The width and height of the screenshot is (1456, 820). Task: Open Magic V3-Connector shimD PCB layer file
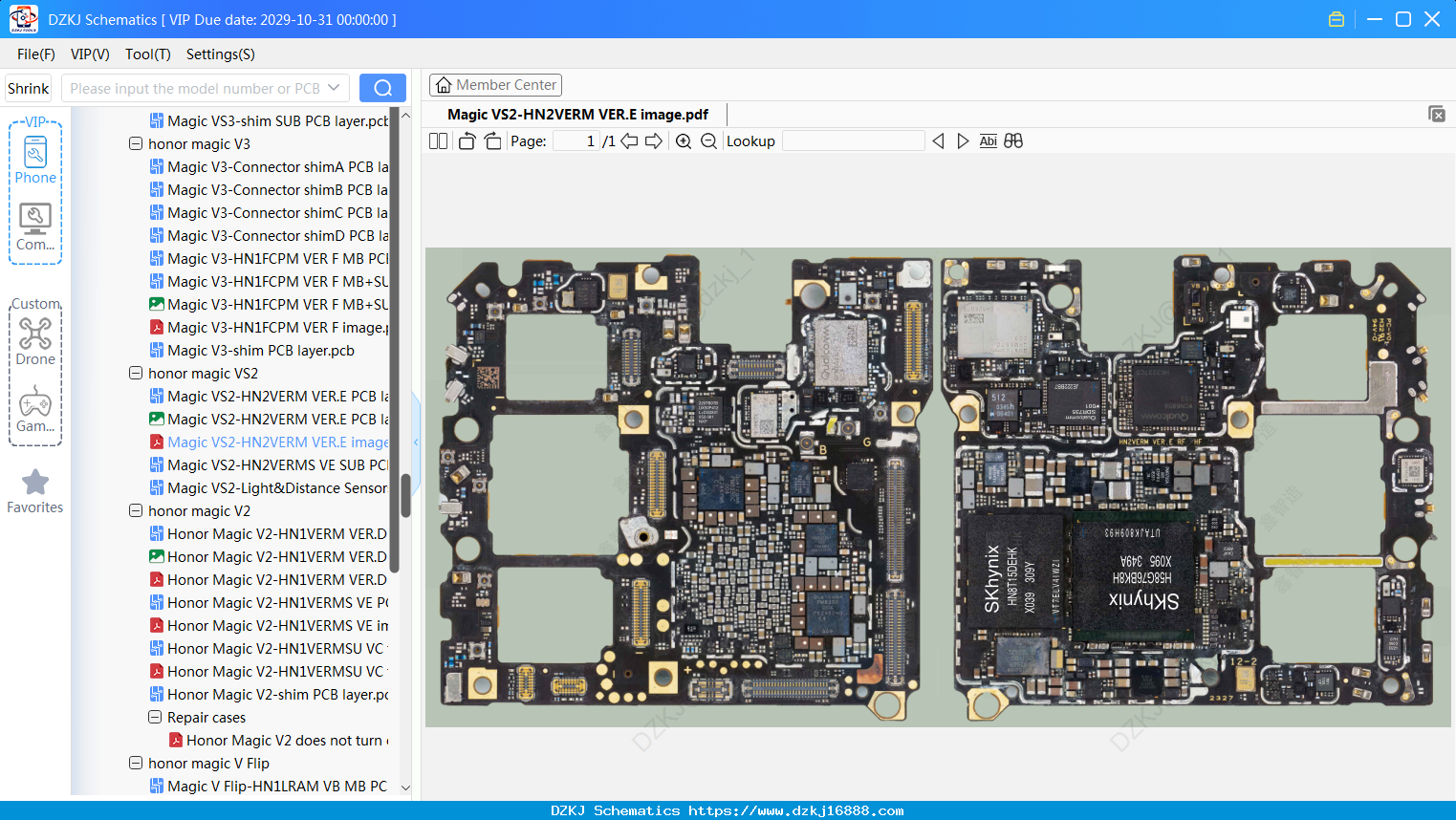pyautogui.click(x=278, y=236)
